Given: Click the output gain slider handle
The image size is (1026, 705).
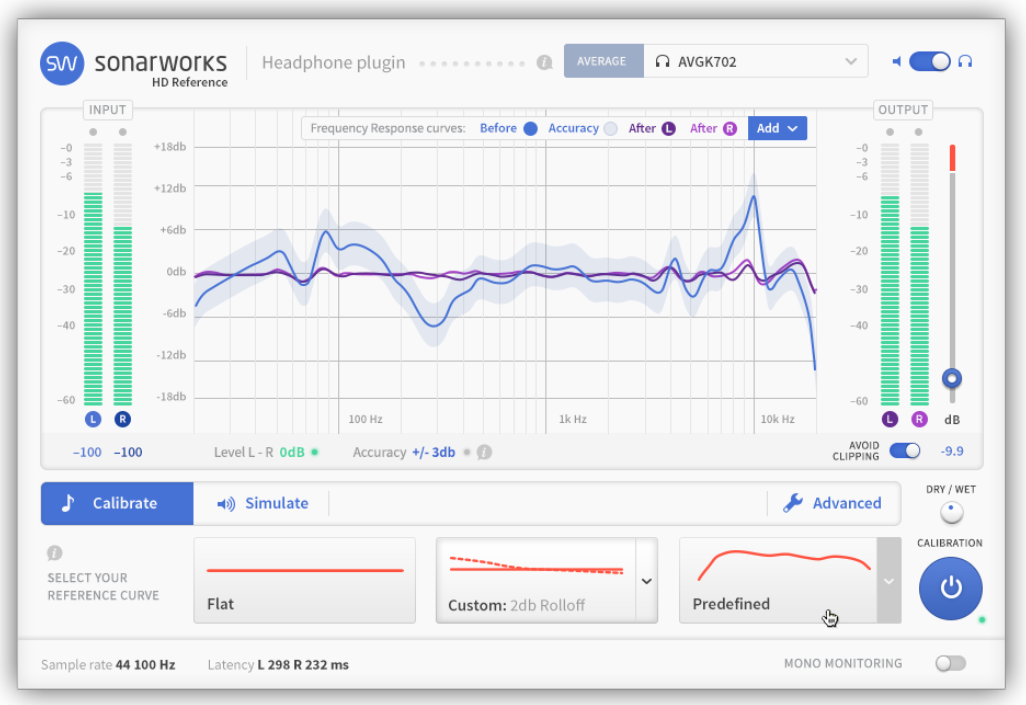Looking at the screenshot, I should [952, 378].
